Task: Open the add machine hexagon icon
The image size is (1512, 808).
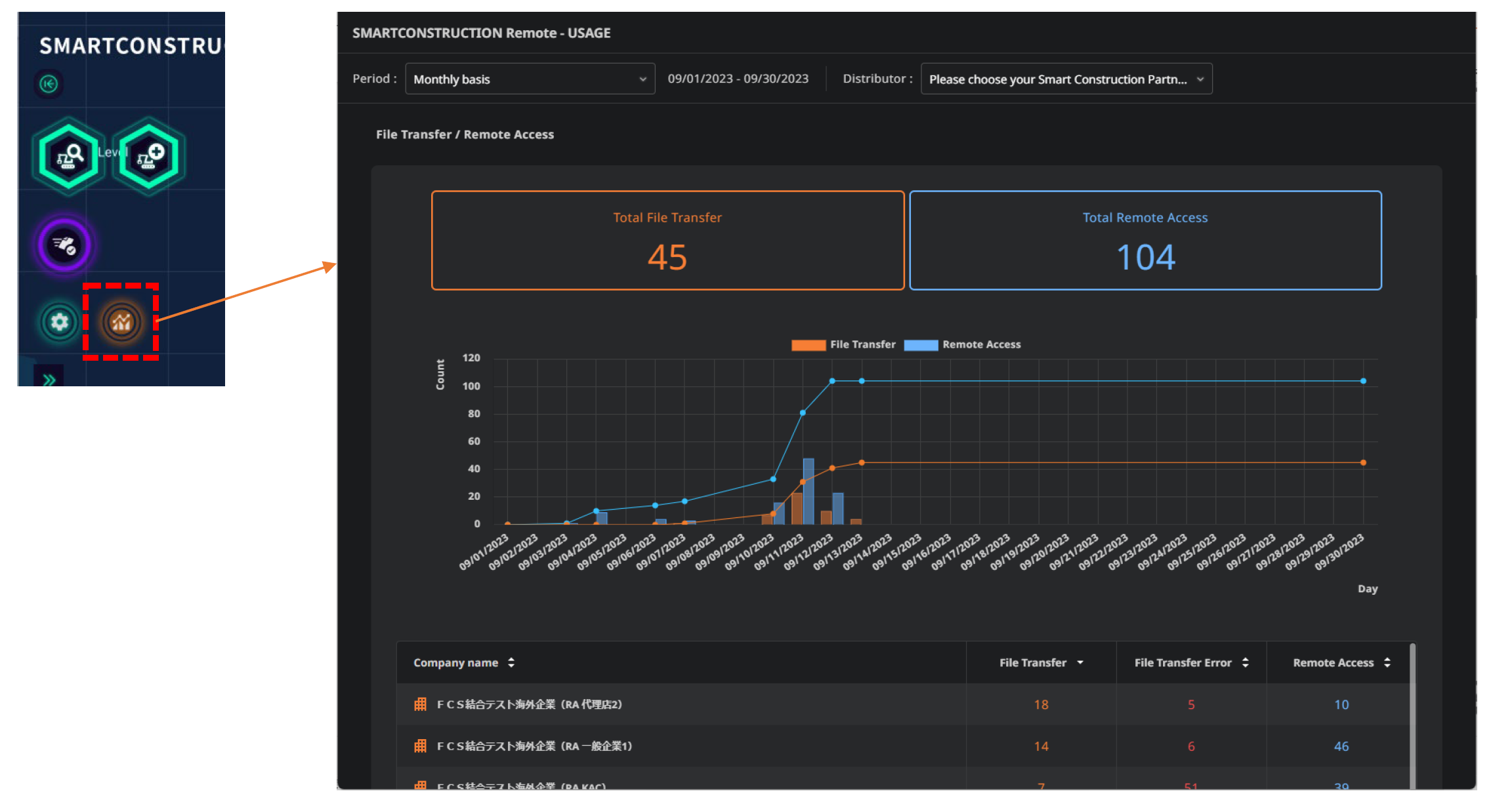Action: pos(149,156)
